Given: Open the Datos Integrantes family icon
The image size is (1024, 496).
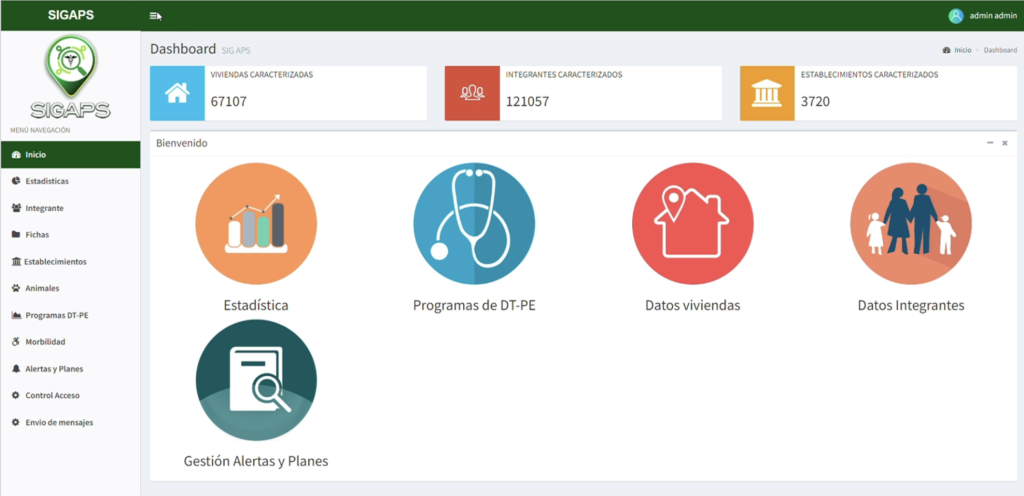Looking at the screenshot, I should click(910, 223).
